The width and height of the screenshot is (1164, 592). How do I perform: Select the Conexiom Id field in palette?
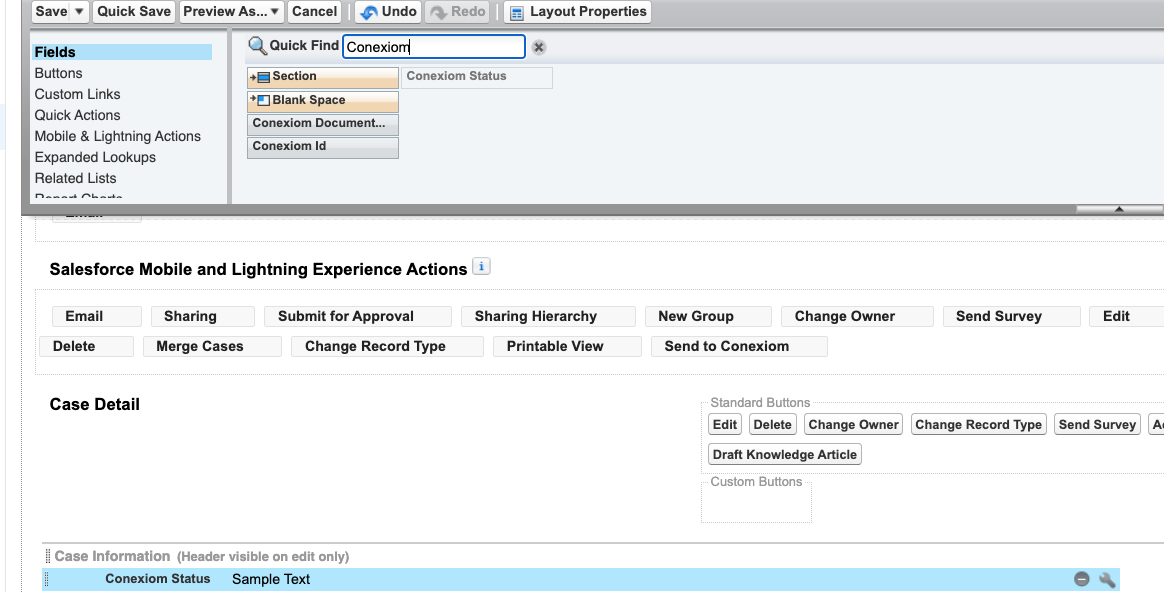322,147
